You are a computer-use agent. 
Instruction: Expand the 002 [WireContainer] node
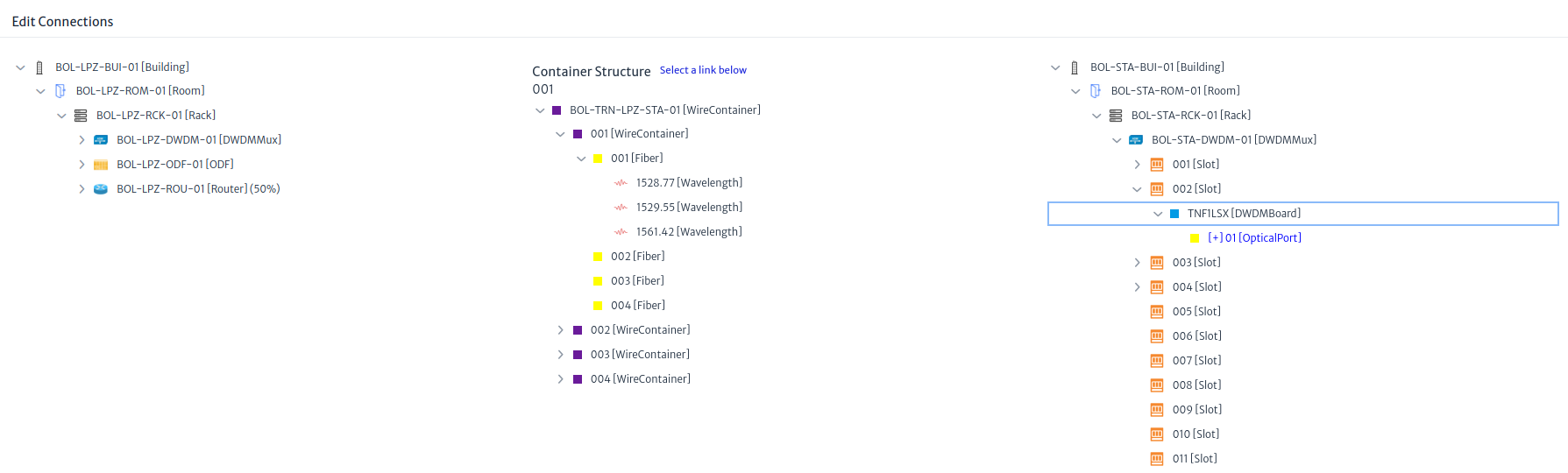tap(560, 330)
